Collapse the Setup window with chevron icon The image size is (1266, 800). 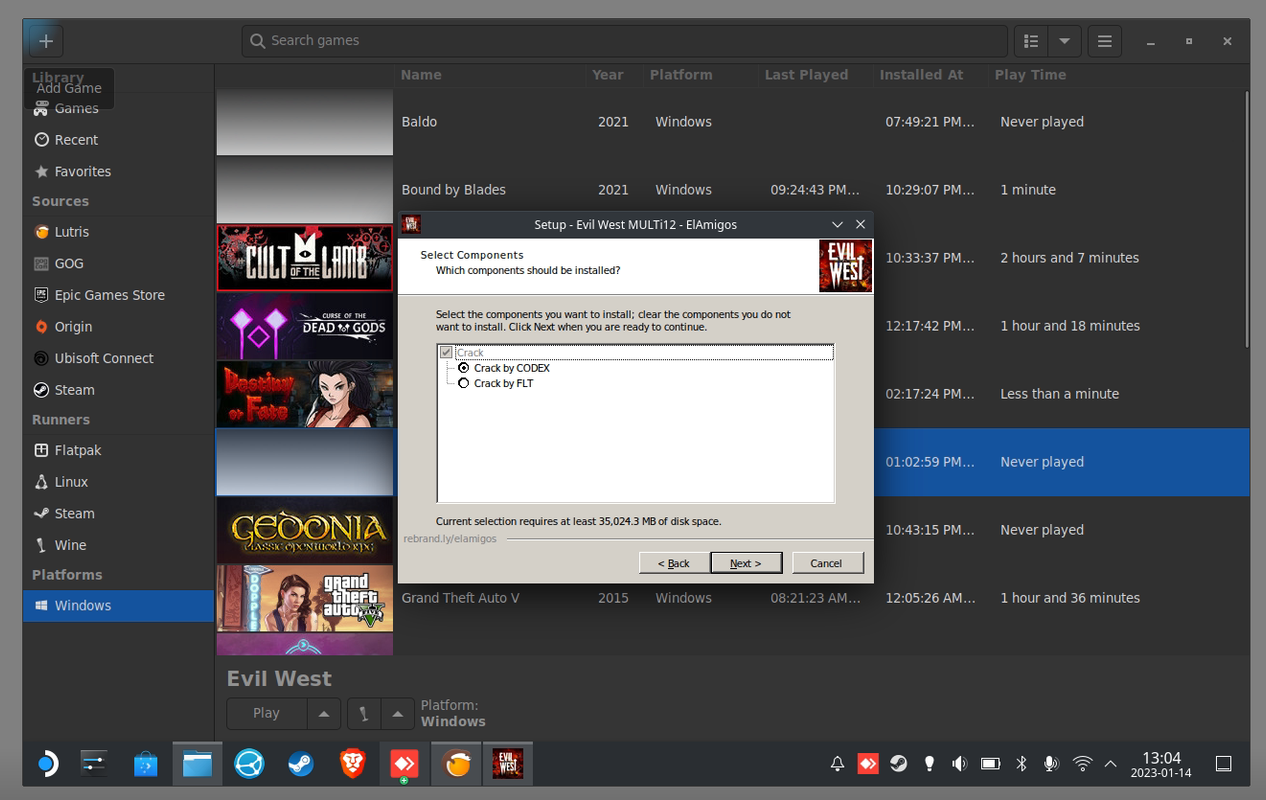(x=838, y=225)
